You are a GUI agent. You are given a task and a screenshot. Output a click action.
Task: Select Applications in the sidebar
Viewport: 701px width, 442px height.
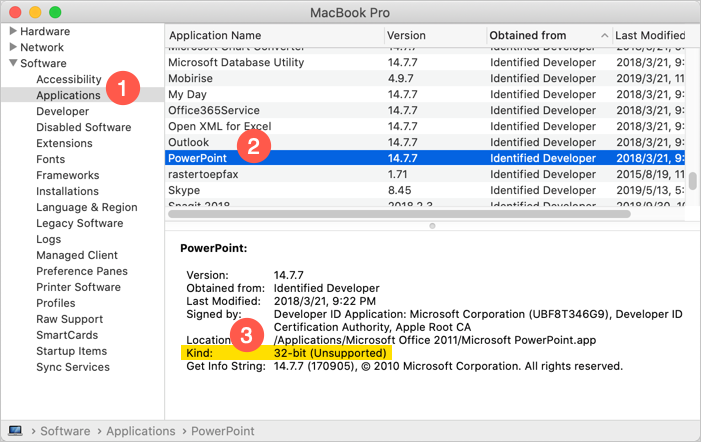click(68, 95)
